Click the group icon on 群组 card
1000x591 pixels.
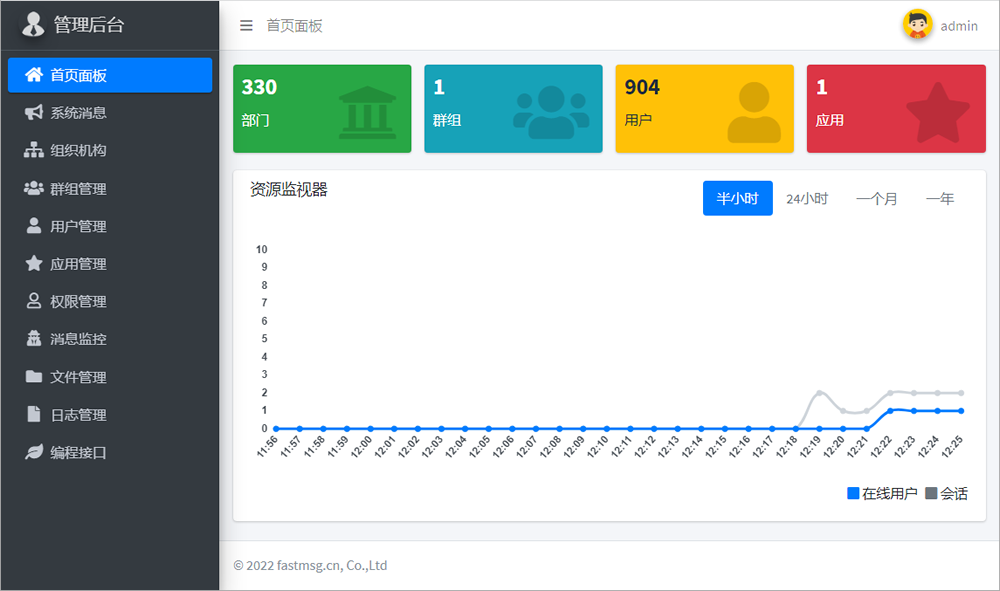(551, 112)
